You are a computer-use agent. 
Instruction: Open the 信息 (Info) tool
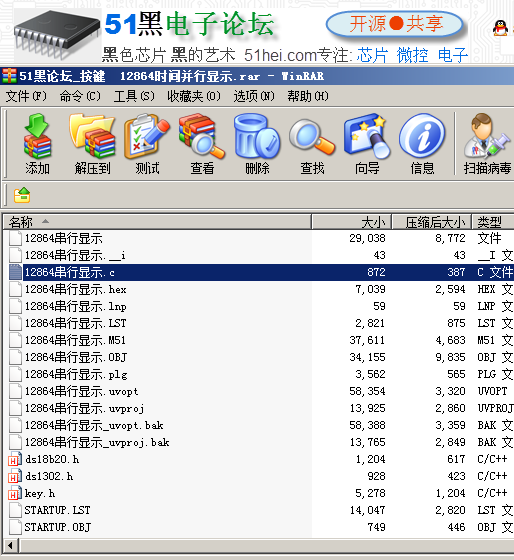(x=422, y=136)
